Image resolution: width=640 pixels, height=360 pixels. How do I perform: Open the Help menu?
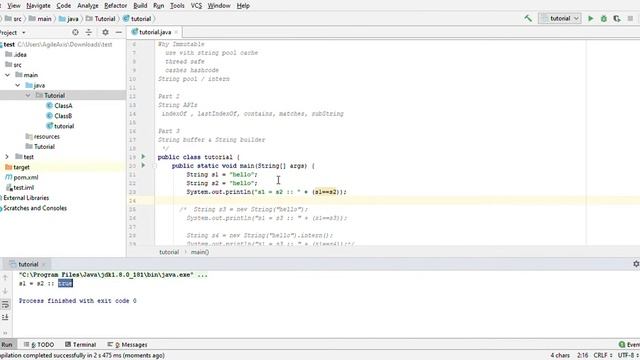pyautogui.click(x=243, y=6)
